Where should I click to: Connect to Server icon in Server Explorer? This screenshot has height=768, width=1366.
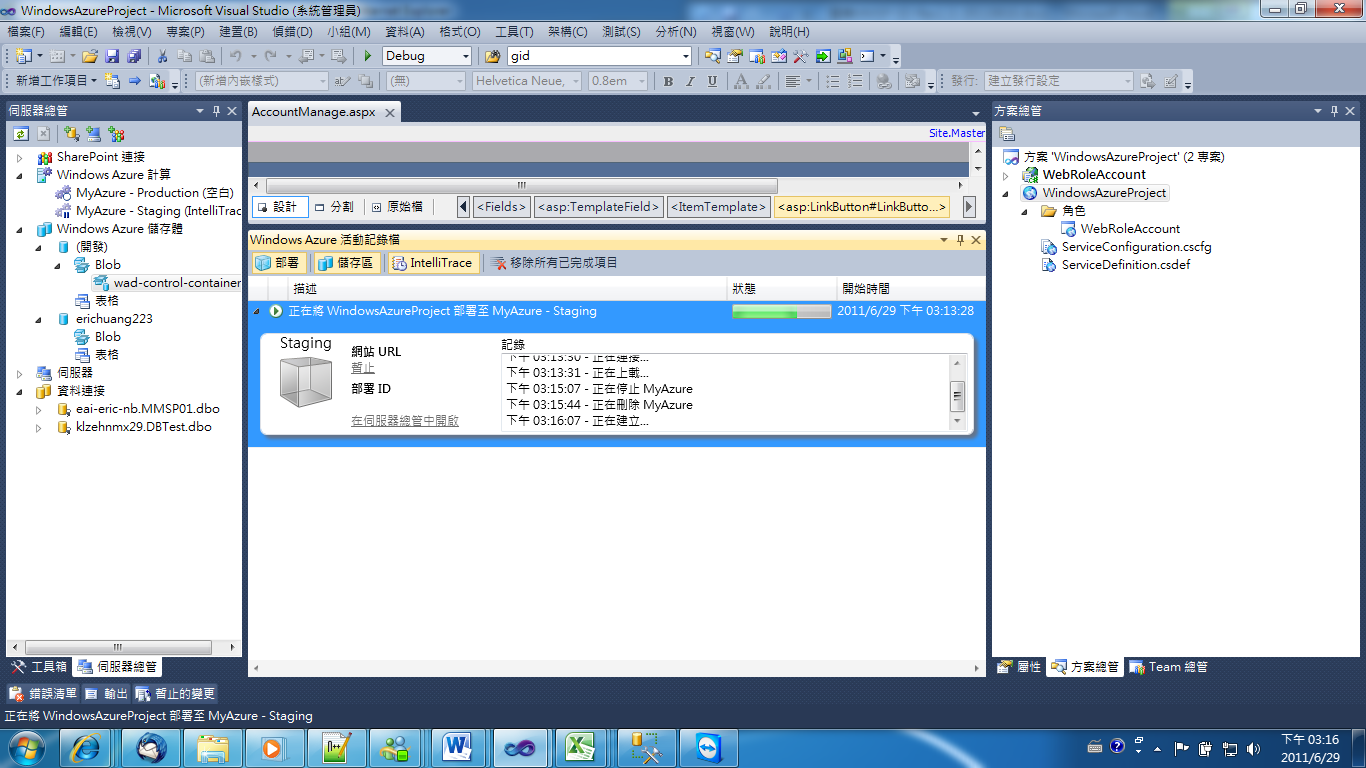(x=93, y=133)
